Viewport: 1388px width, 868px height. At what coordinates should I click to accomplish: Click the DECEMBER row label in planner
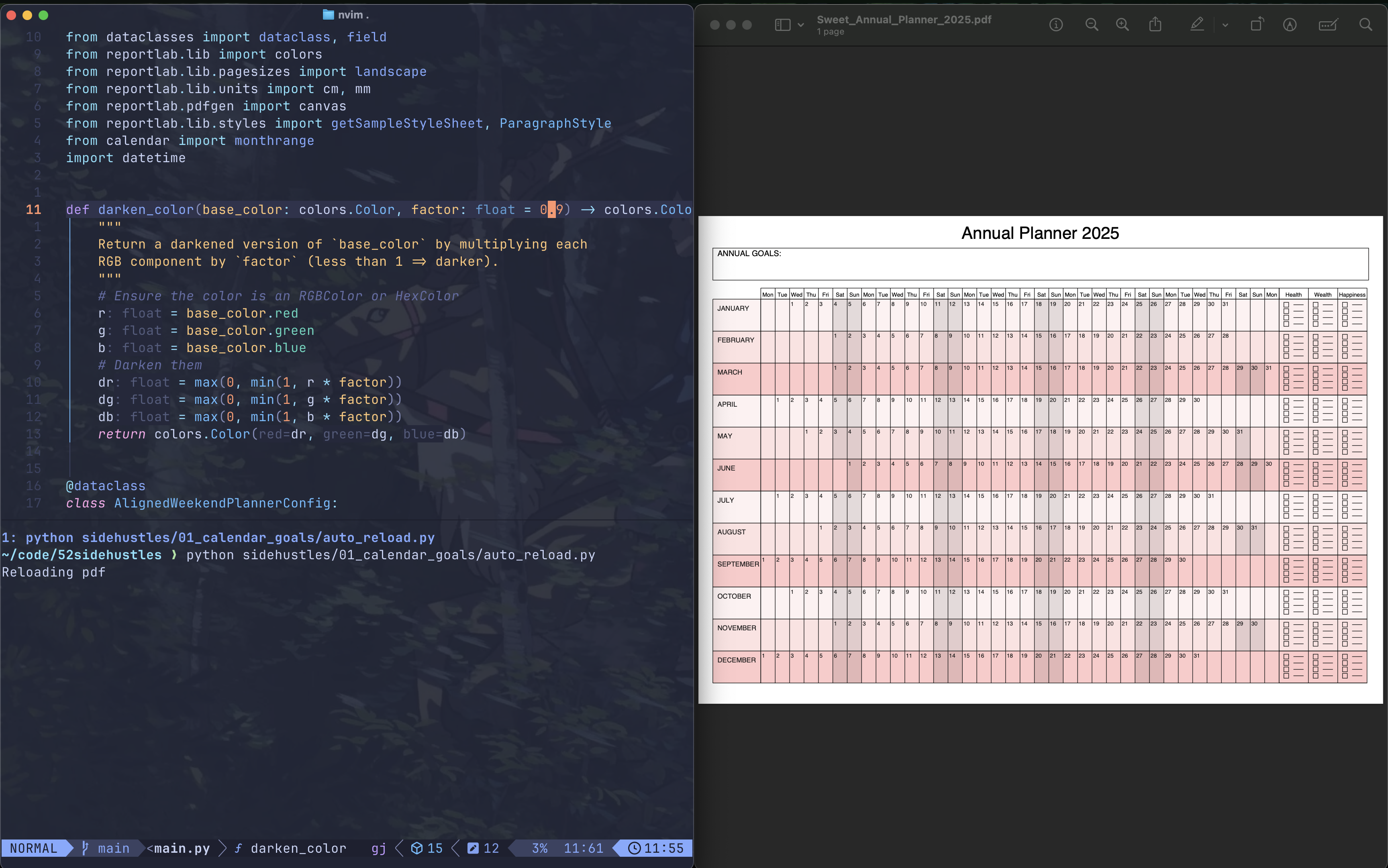tap(736, 660)
